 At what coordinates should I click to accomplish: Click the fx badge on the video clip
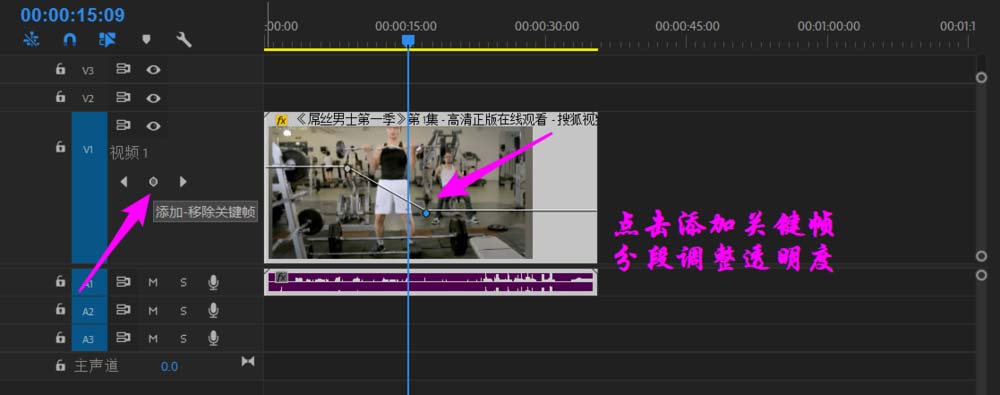click(281, 120)
